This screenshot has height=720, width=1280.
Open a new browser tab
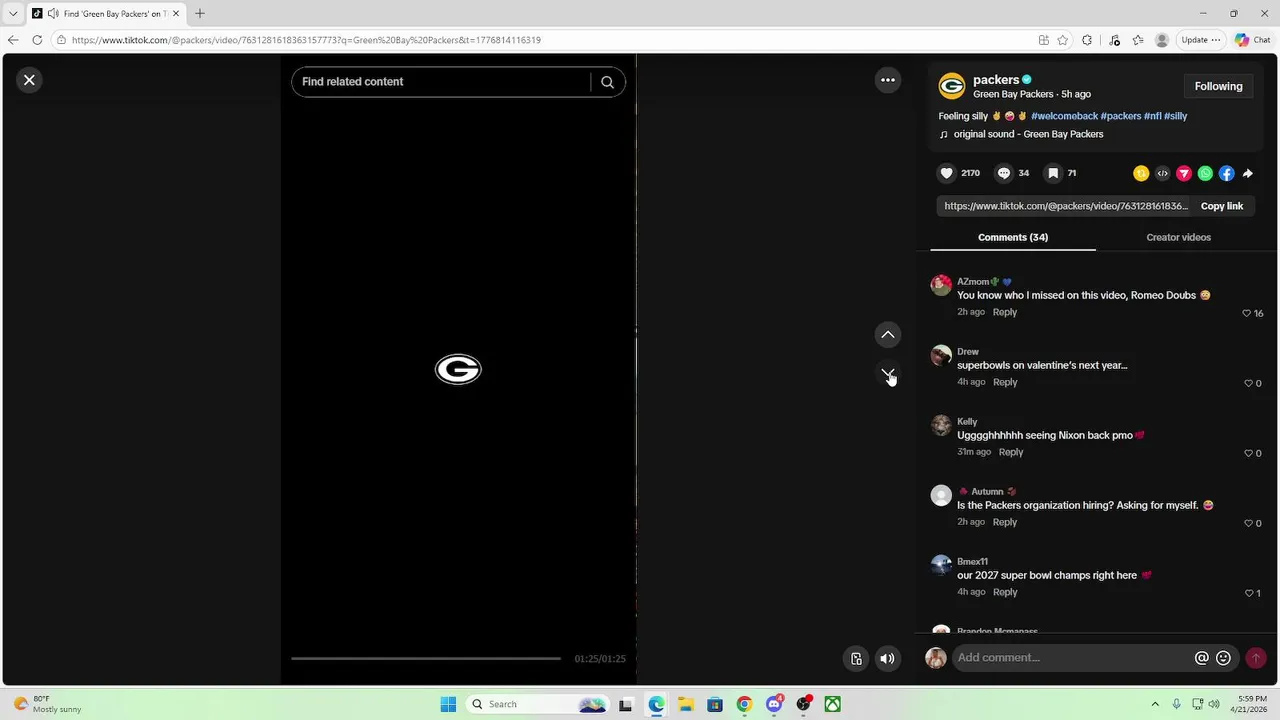pyautogui.click(x=200, y=14)
